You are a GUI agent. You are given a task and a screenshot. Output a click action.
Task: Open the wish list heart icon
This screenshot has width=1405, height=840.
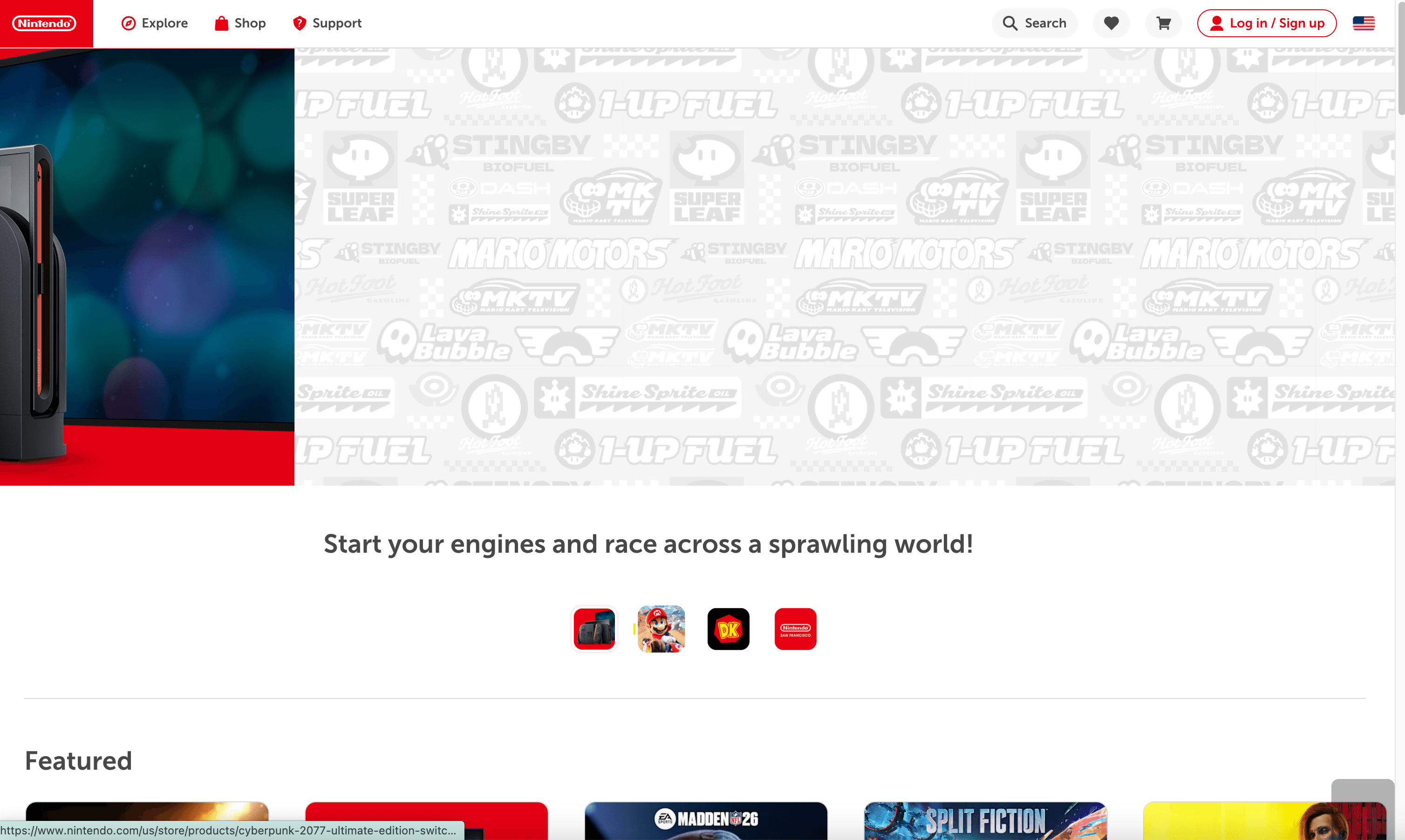(1111, 23)
